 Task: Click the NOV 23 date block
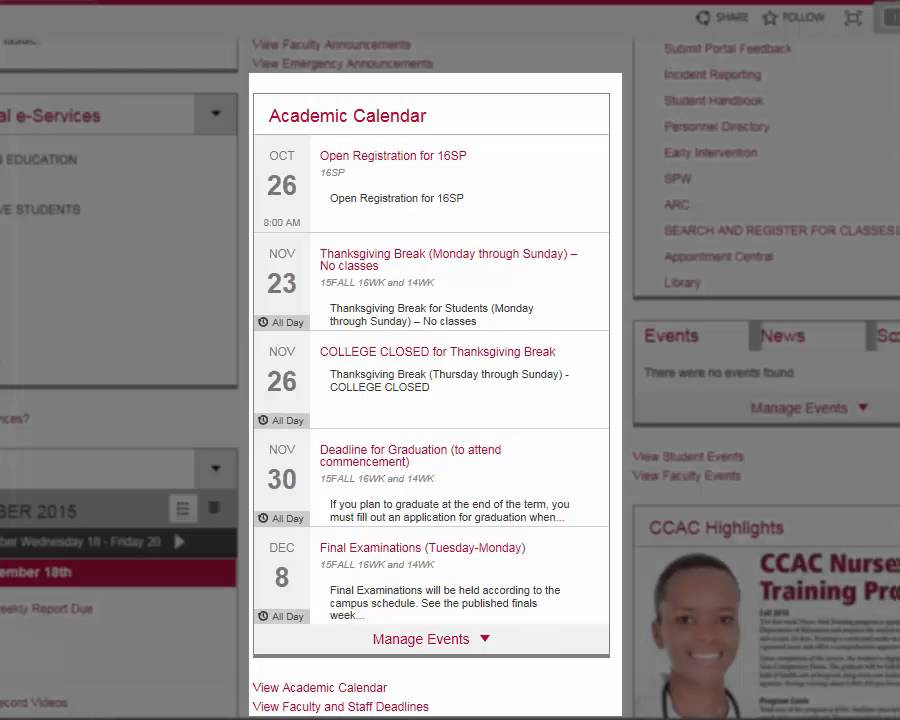282,281
